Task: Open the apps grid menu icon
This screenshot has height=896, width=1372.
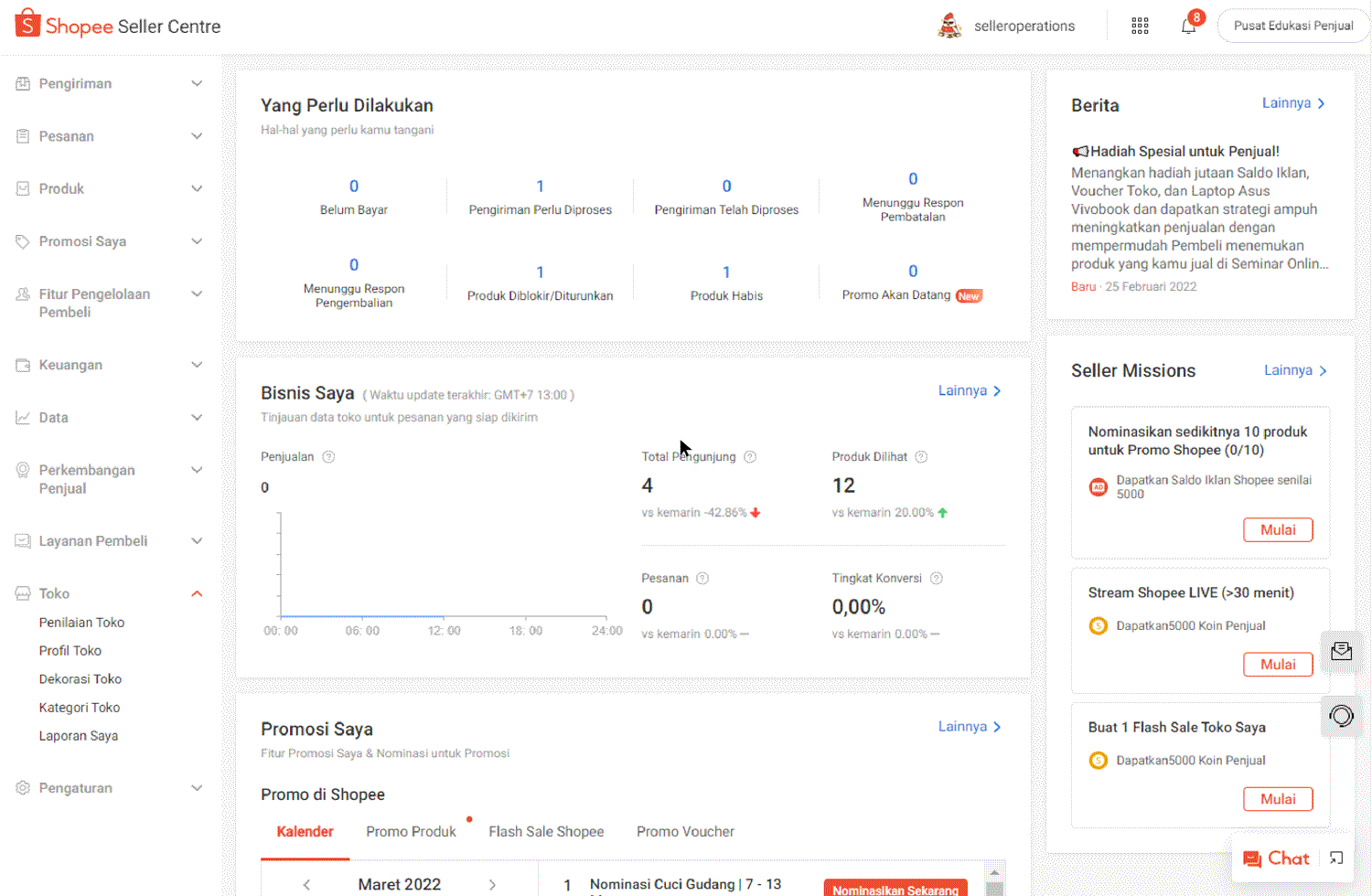Action: tap(1140, 27)
